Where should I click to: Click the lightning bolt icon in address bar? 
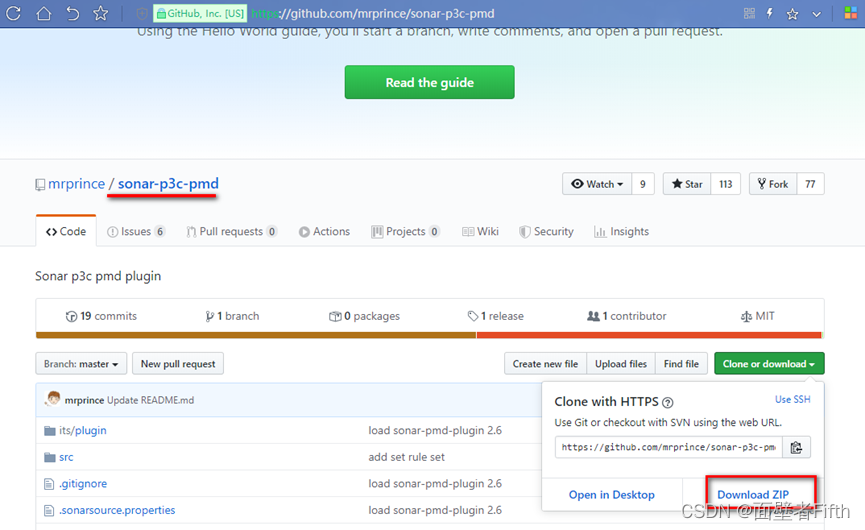pos(770,13)
